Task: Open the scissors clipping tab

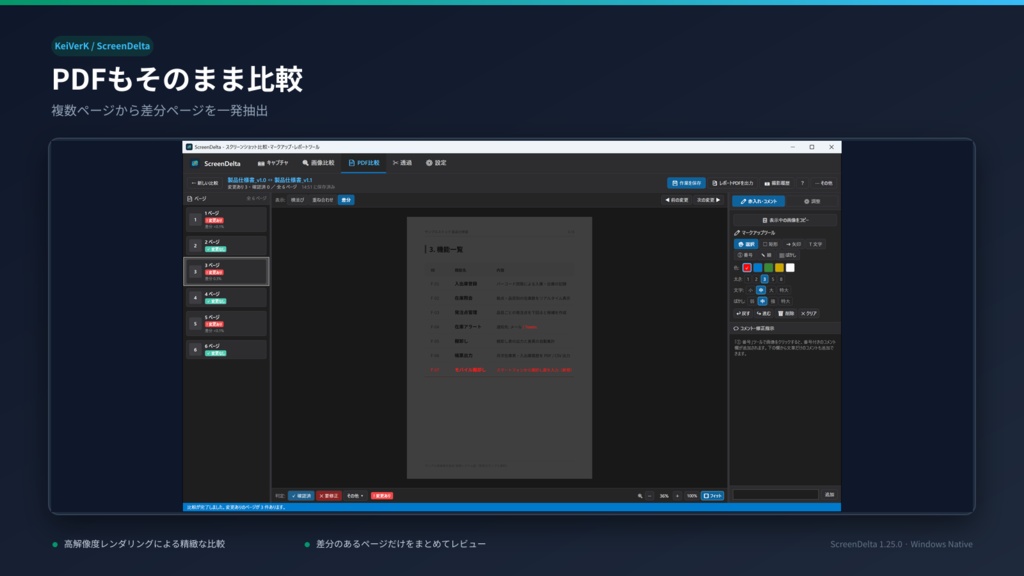Action: pos(402,163)
